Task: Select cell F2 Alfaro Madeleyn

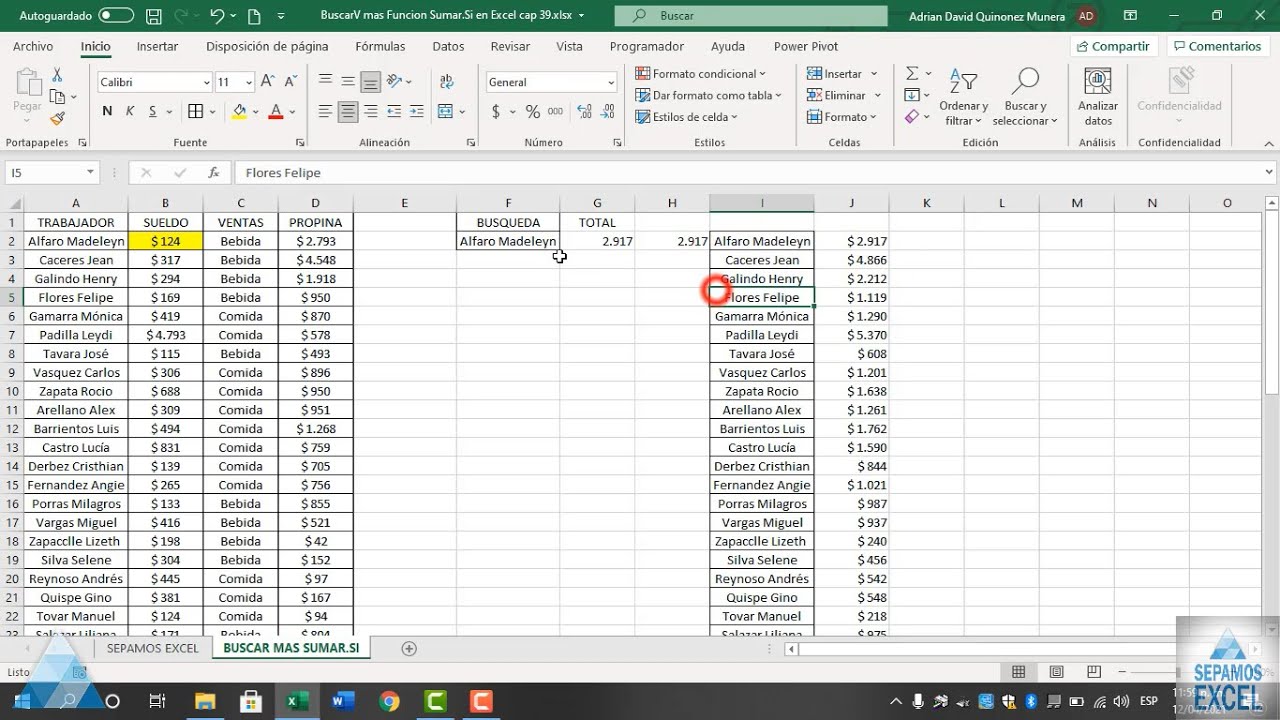Action: pos(508,241)
